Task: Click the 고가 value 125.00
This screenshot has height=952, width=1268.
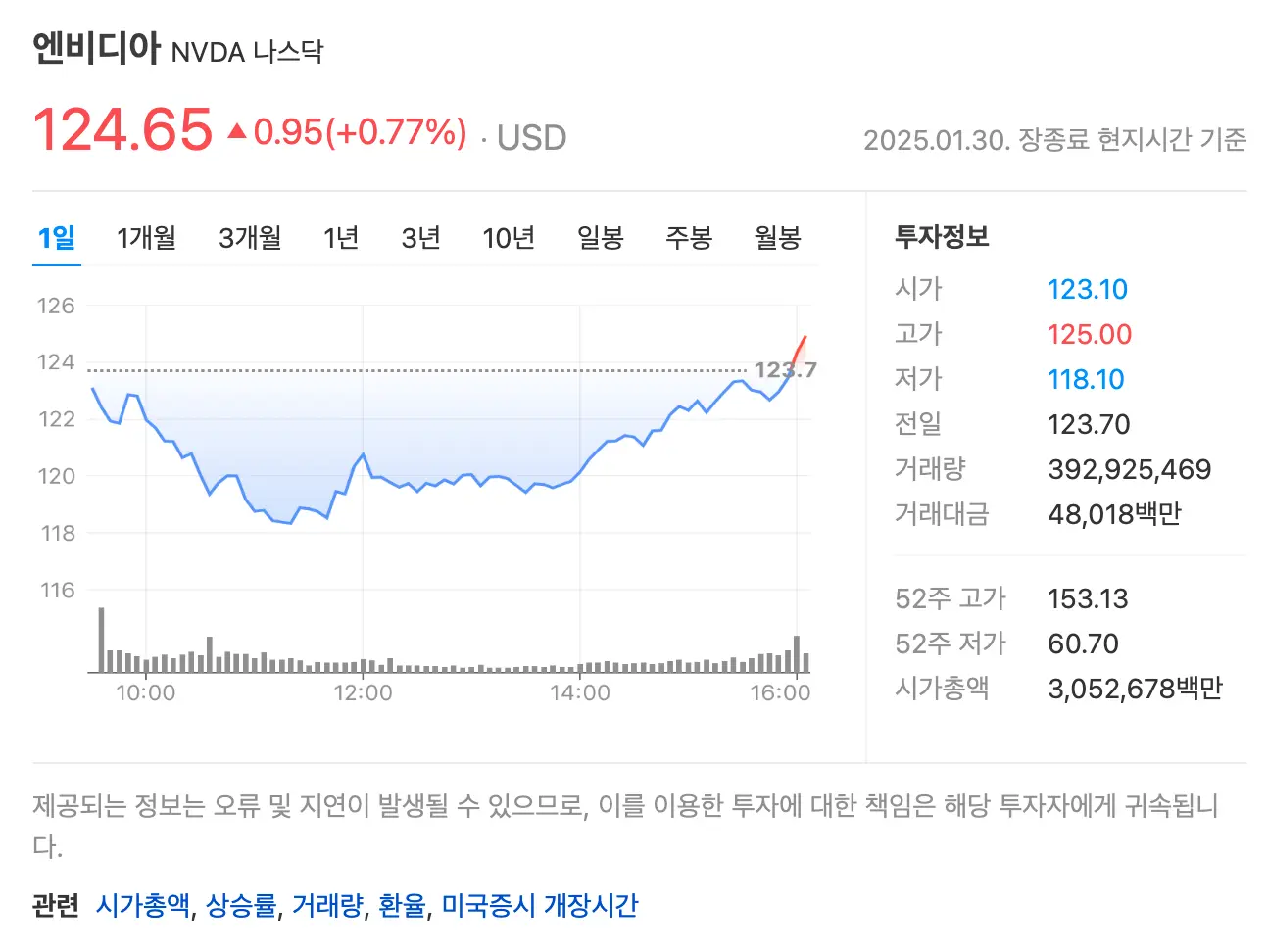Action: pos(1089,334)
